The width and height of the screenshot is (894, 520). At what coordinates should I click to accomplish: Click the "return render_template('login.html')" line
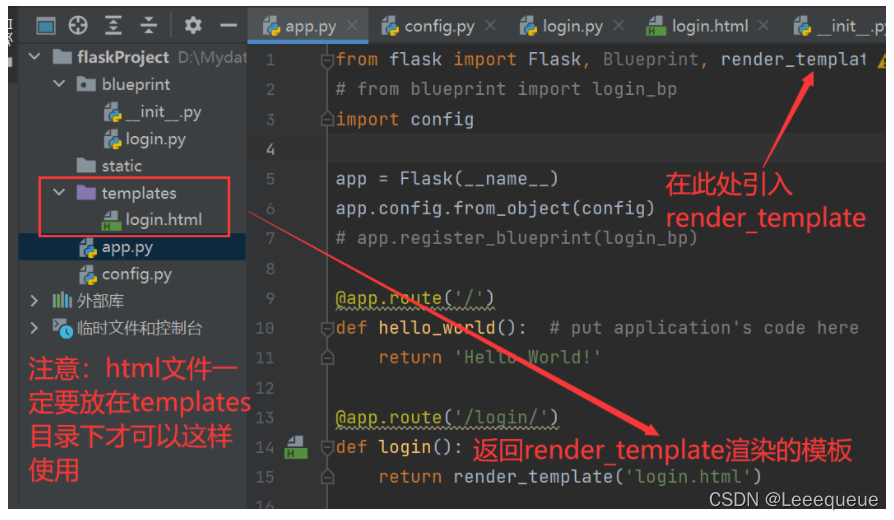point(570,477)
